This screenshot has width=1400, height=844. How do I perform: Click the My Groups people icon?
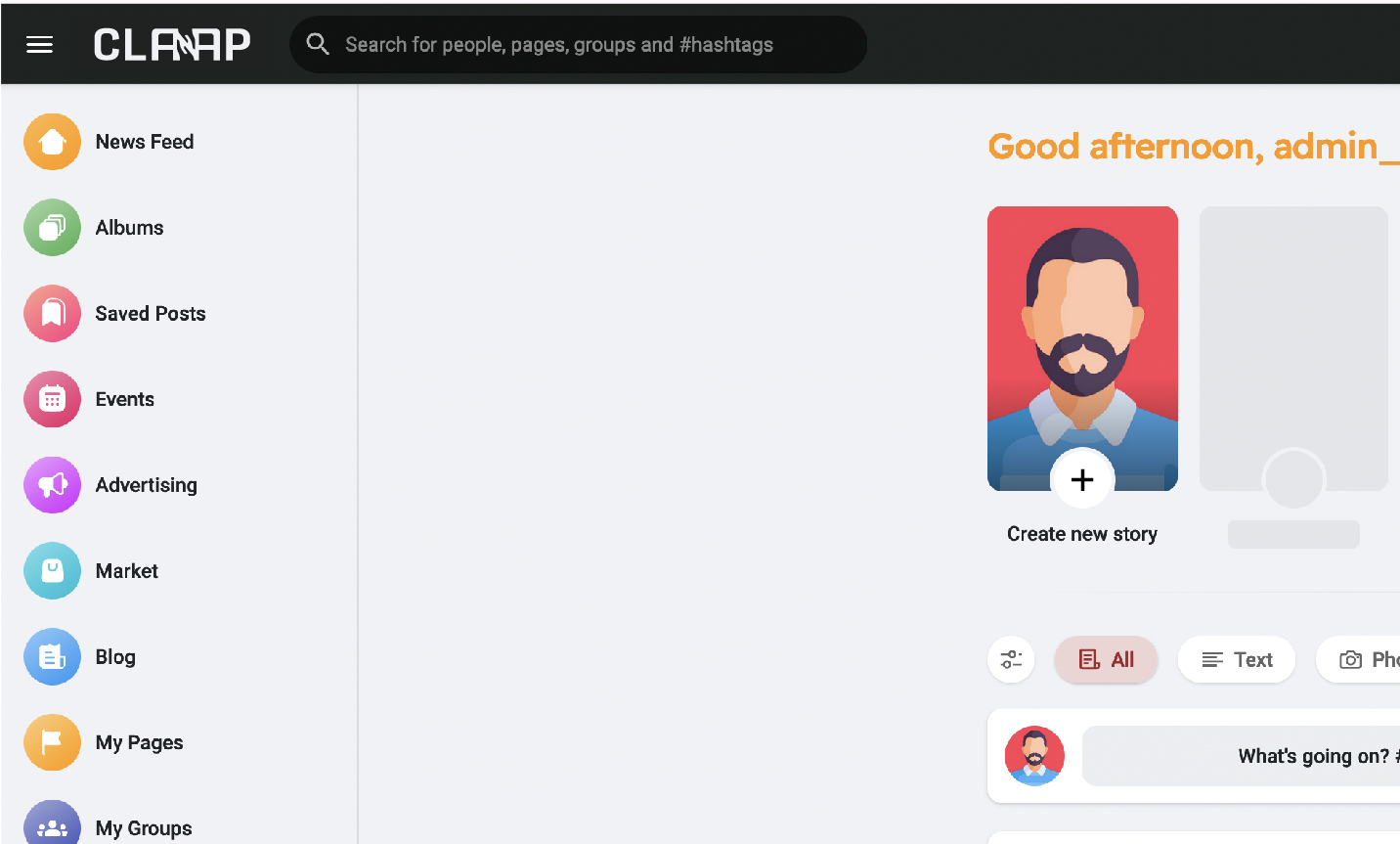[52, 824]
